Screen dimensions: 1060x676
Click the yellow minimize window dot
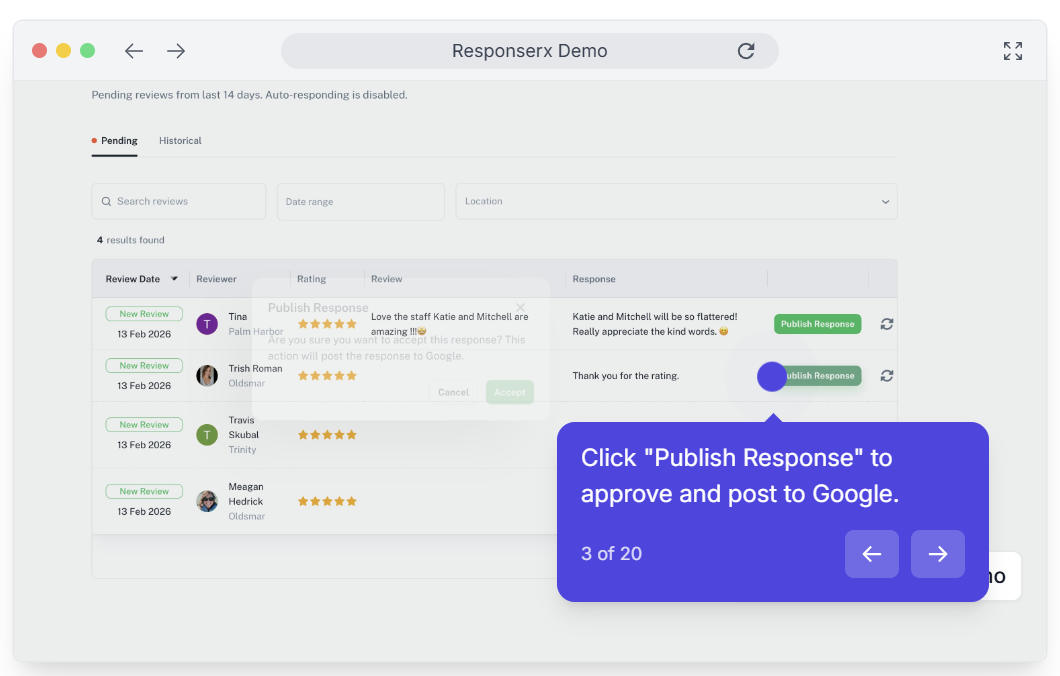(x=64, y=51)
